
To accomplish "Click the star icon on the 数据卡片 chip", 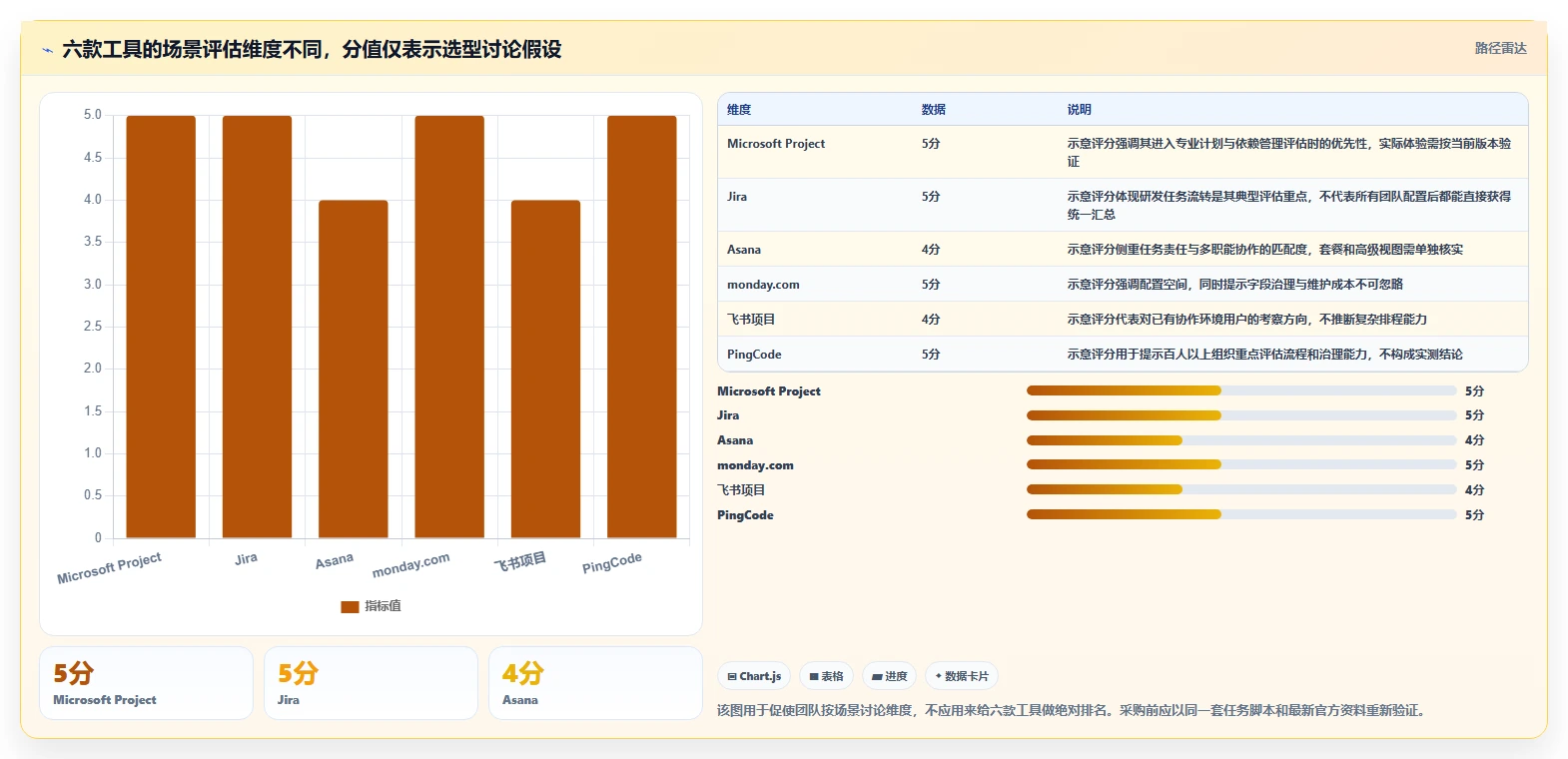I will coord(939,676).
